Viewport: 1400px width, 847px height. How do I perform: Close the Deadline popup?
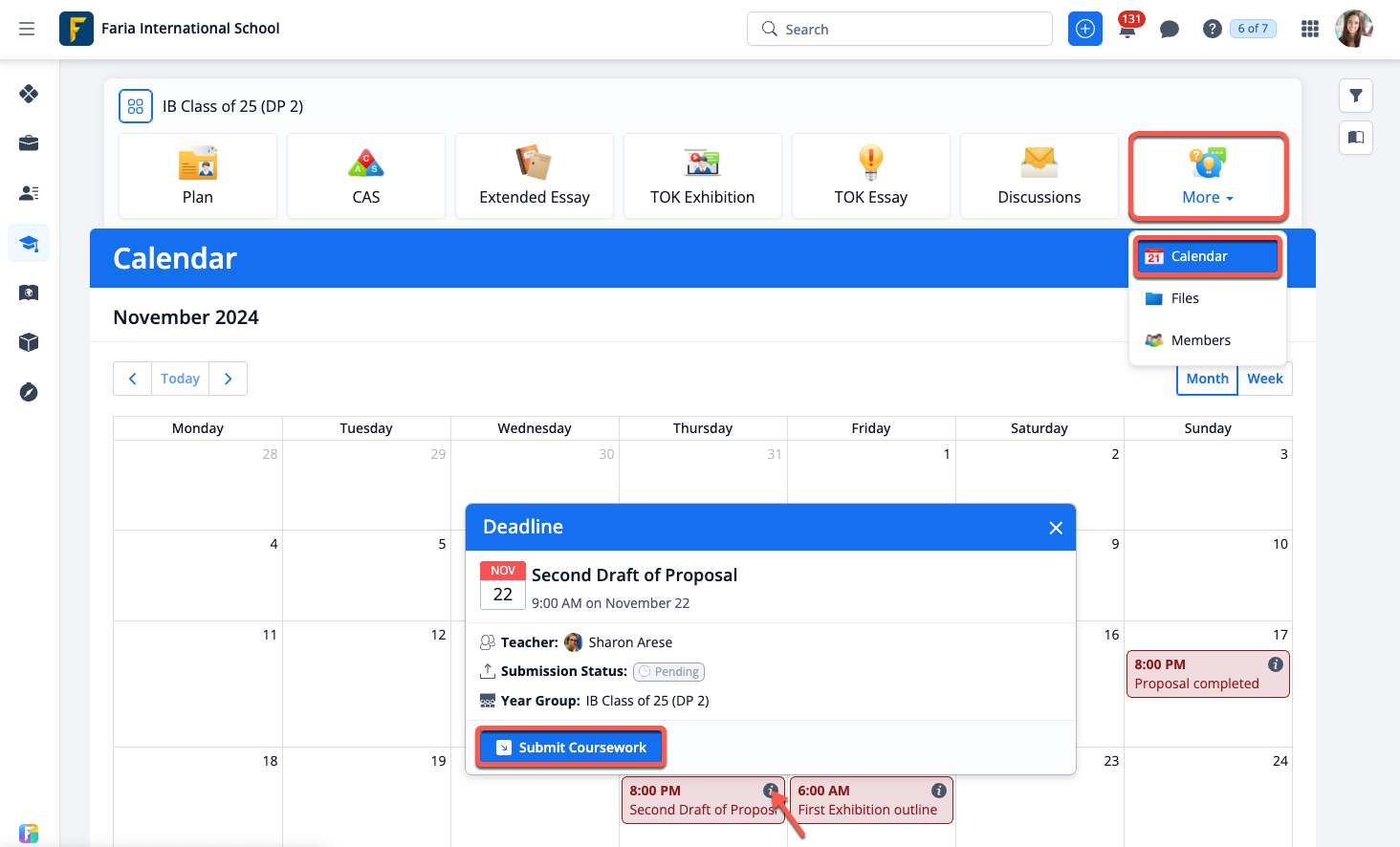[x=1056, y=528]
